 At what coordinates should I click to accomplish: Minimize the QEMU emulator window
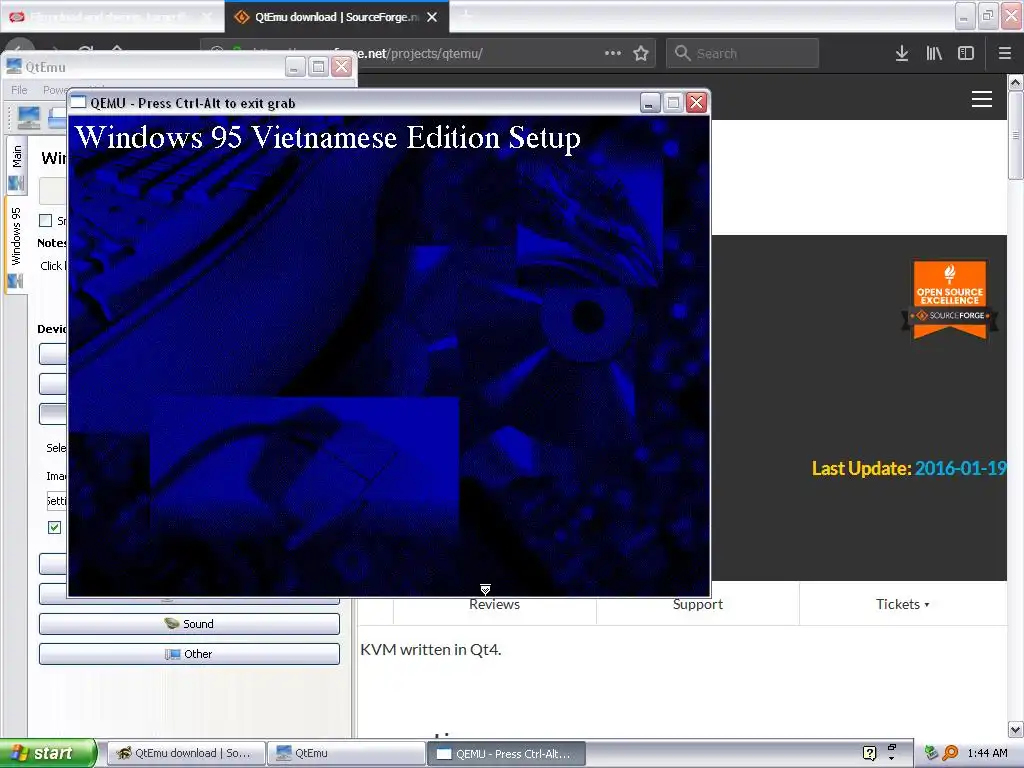[650, 103]
